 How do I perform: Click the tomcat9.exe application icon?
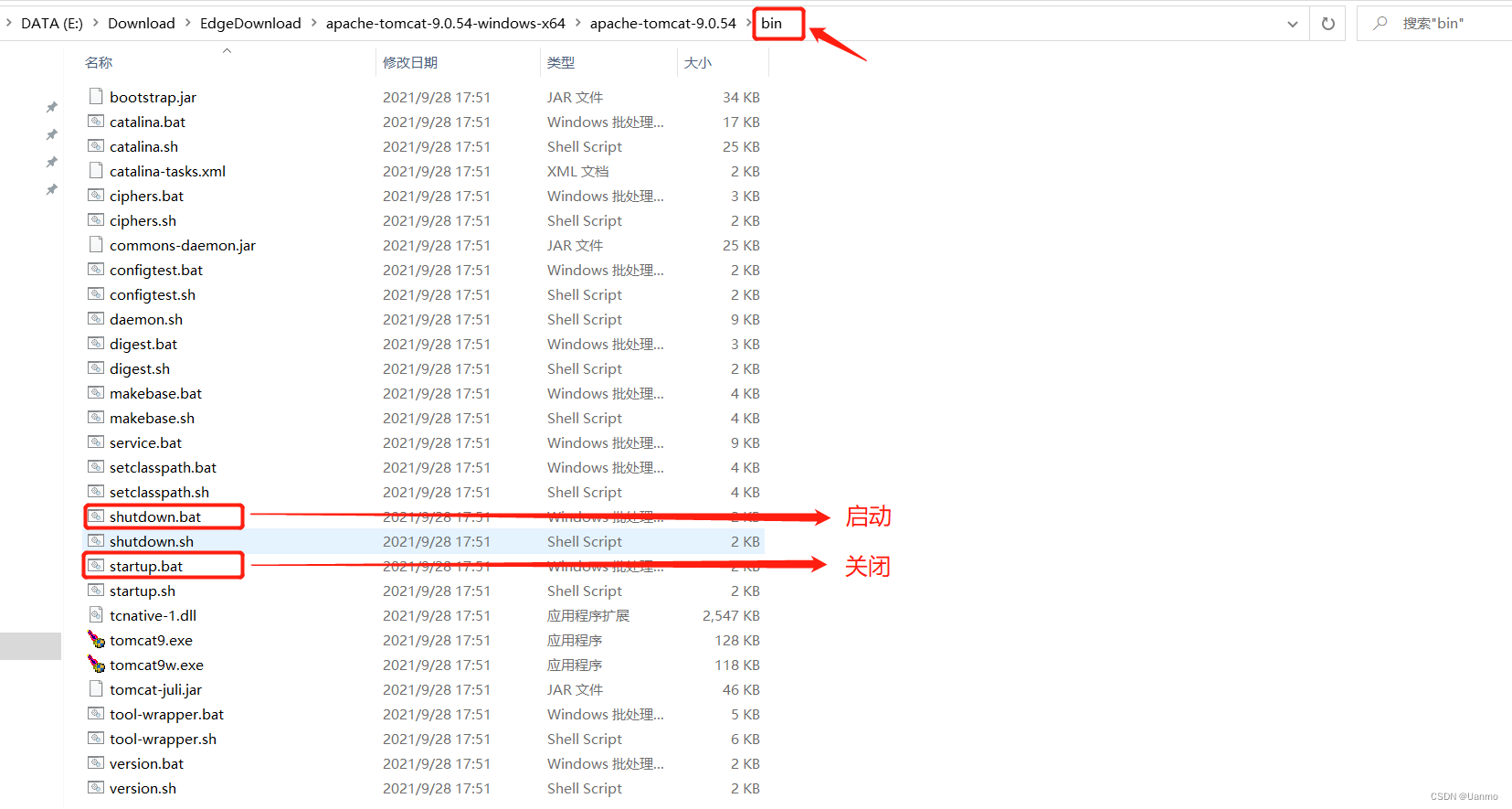coord(96,639)
